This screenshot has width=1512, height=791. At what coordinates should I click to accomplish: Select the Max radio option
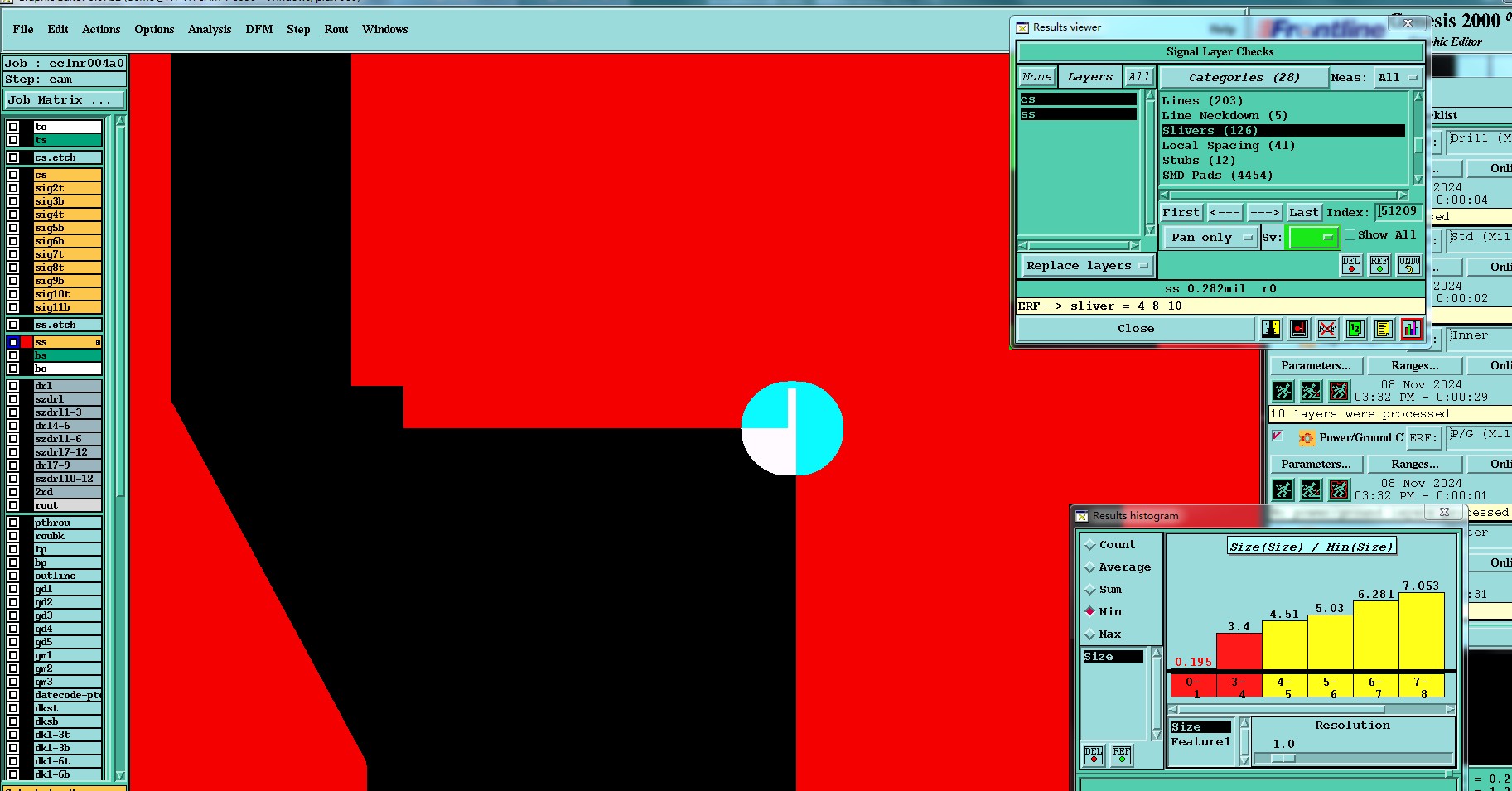click(x=1090, y=634)
